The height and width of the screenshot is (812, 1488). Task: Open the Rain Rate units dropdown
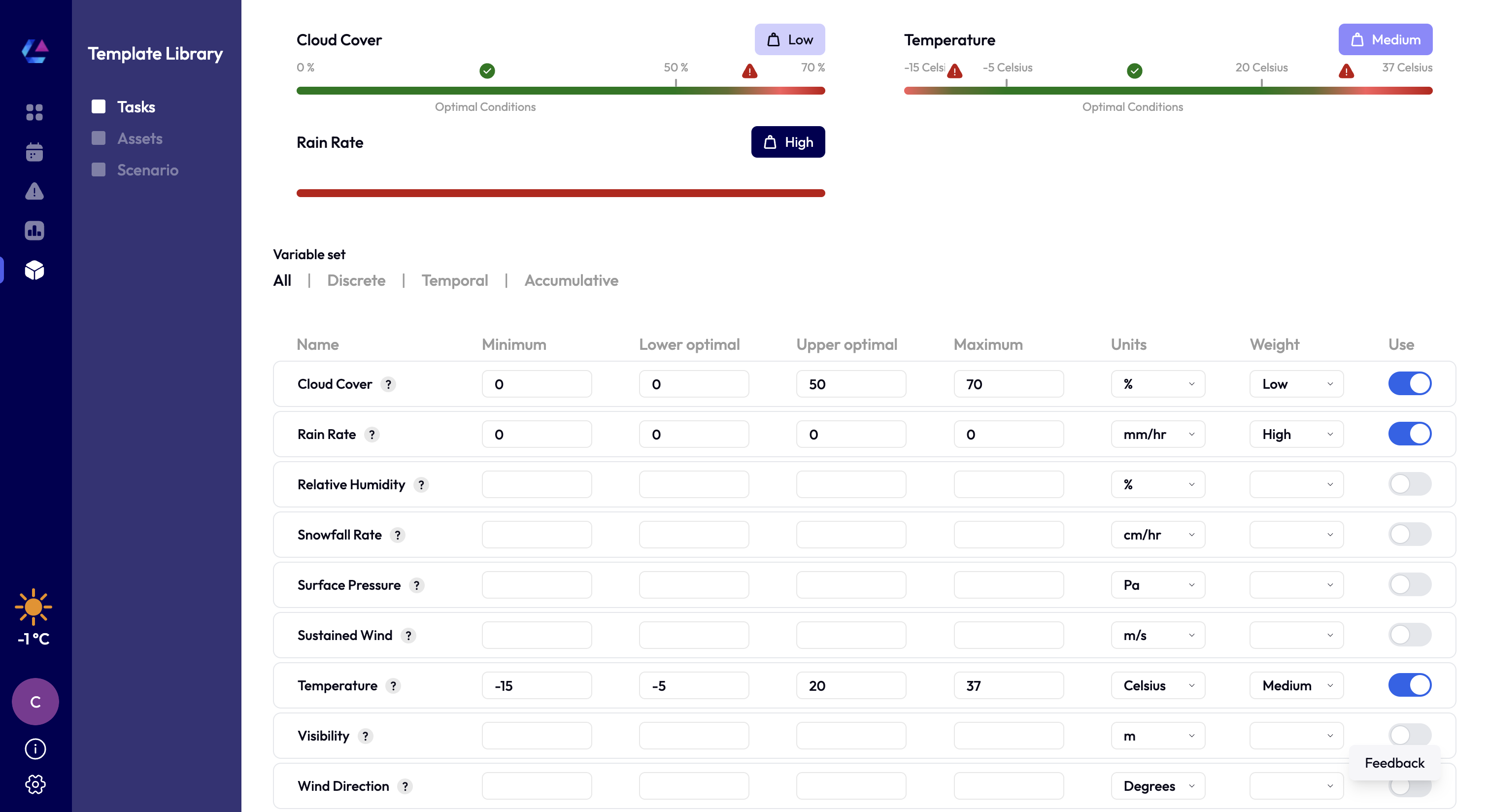click(x=1157, y=434)
